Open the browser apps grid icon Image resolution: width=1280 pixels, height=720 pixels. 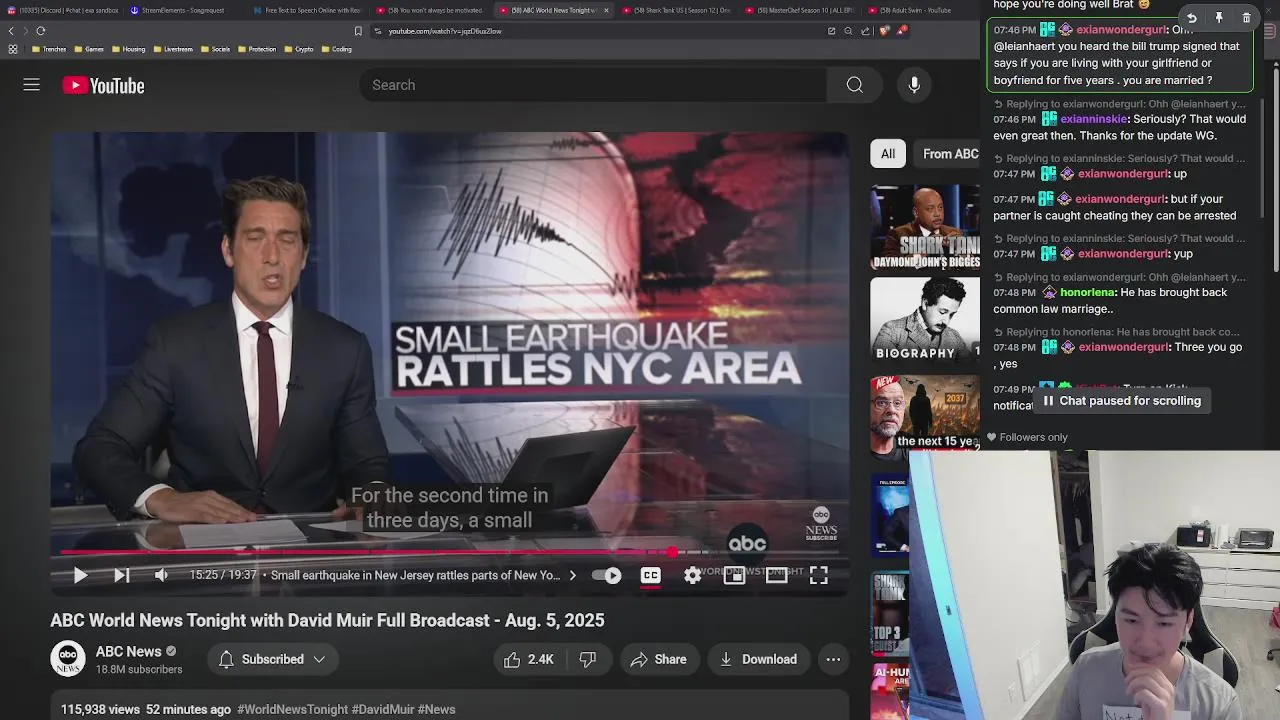tap(12, 49)
